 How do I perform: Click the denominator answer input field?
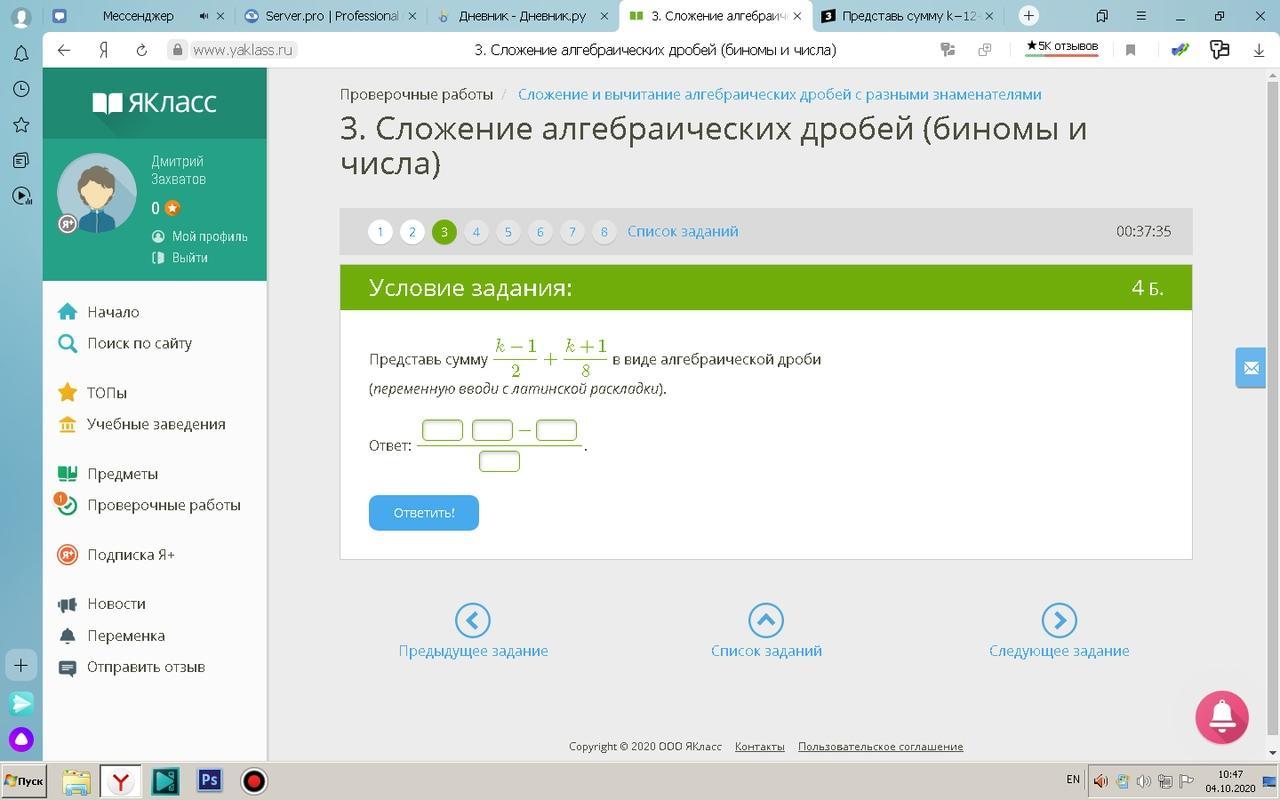point(499,461)
